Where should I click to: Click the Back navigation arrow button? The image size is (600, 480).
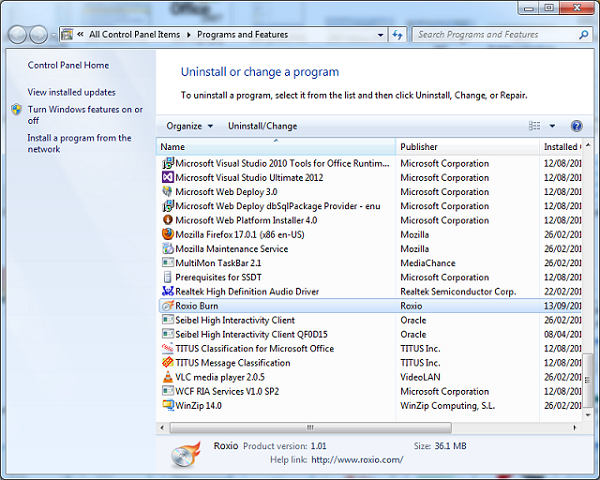[17, 35]
